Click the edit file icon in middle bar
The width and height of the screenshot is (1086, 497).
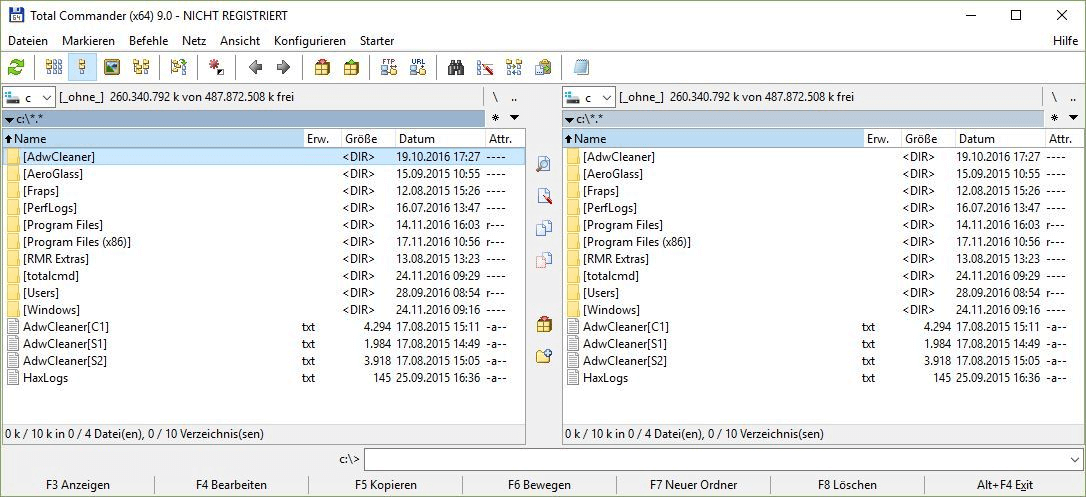(544, 196)
